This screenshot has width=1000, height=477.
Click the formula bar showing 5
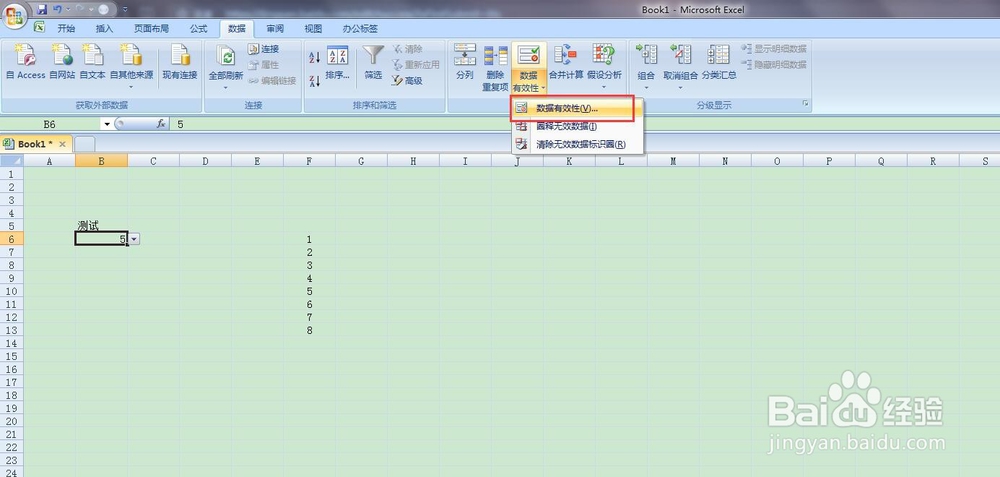(585, 124)
